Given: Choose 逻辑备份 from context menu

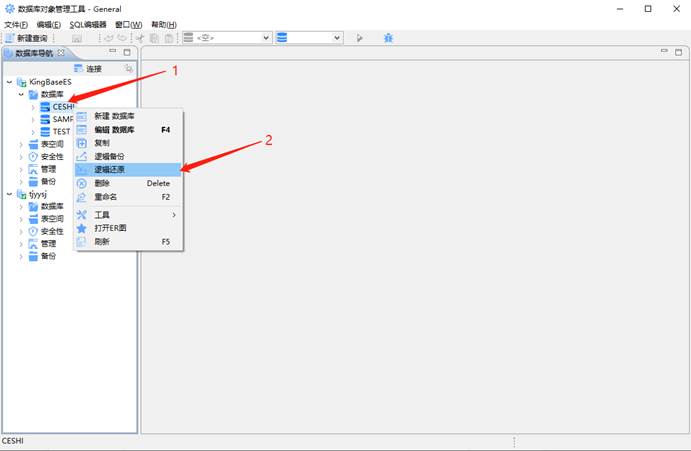Looking at the screenshot, I should click(128, 156).
